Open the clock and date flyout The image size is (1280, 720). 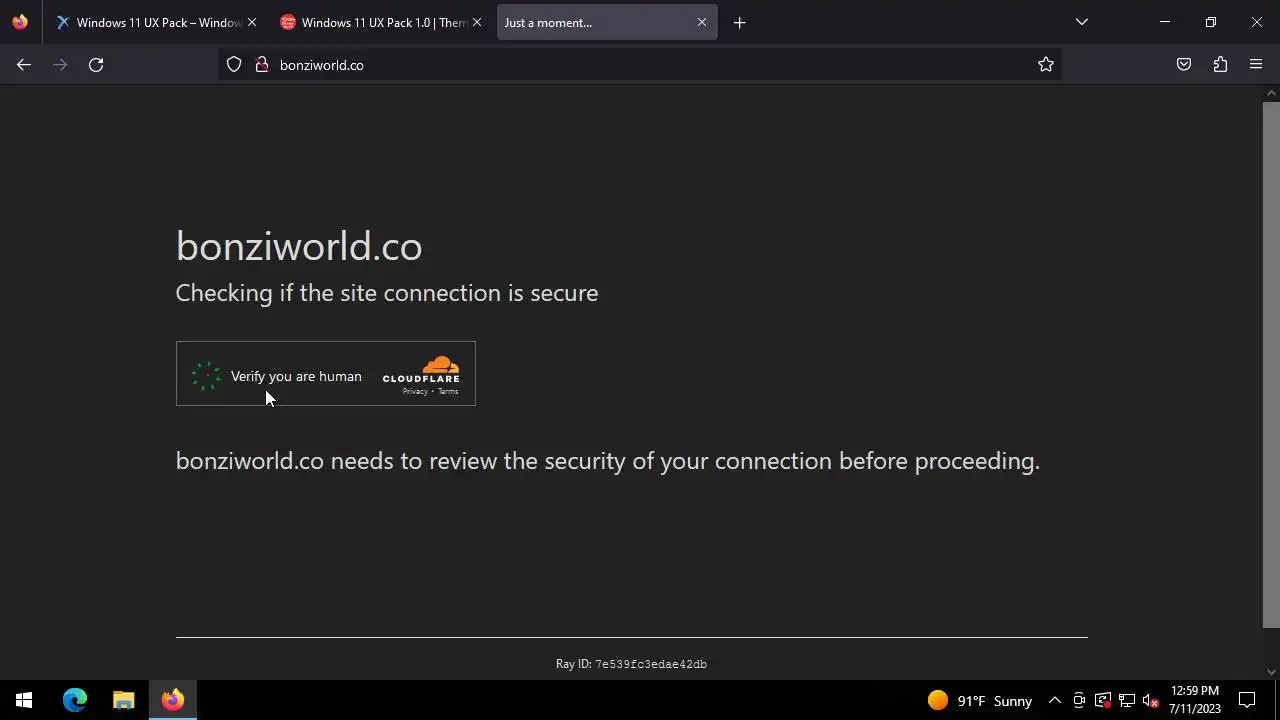point(1195,700)
